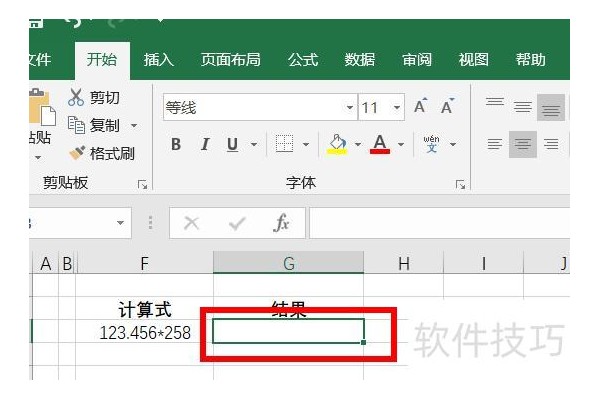Select column B header
Image resolution: width=600 pixels, height=400 pixels.
point(67,263)
